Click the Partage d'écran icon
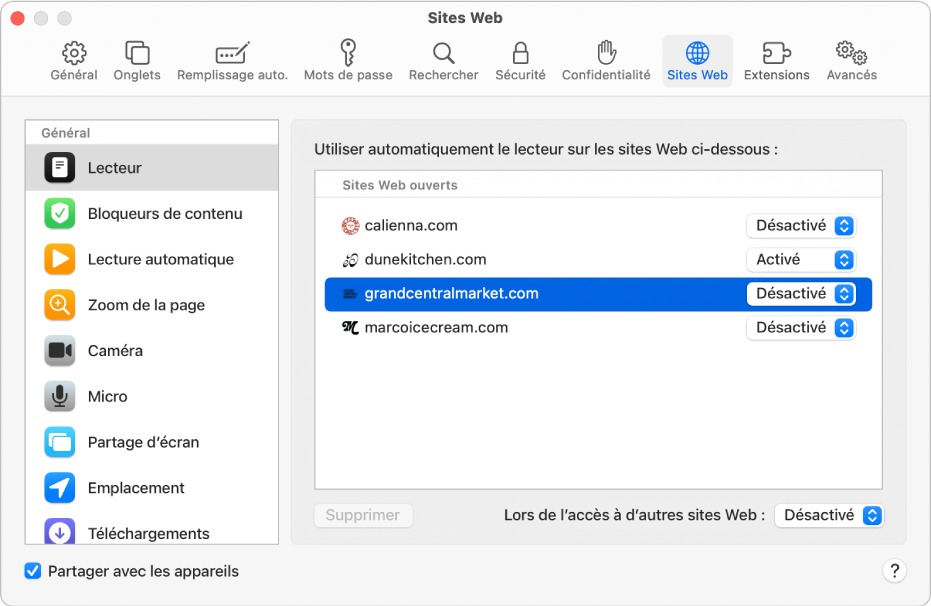The height and width of the screenshot is (606, 931). click(60, 442)
